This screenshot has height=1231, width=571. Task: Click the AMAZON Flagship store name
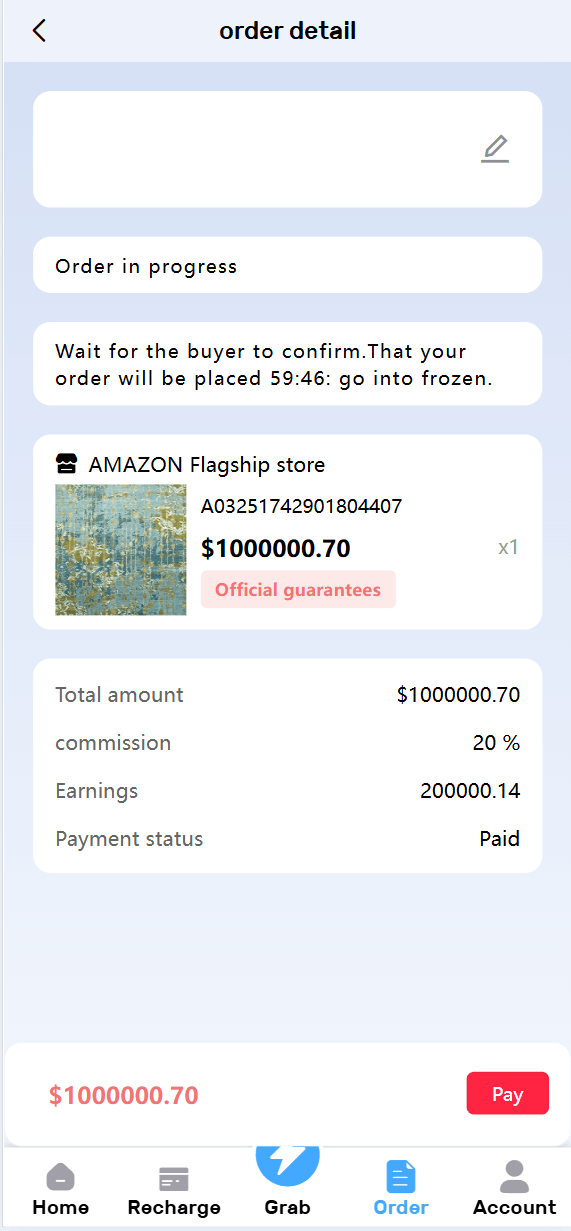click(207, 465)
